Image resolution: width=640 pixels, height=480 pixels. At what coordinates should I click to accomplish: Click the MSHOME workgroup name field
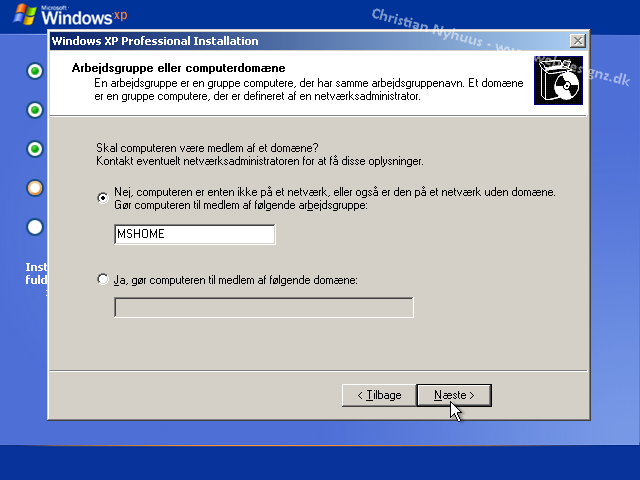[194, 234]
